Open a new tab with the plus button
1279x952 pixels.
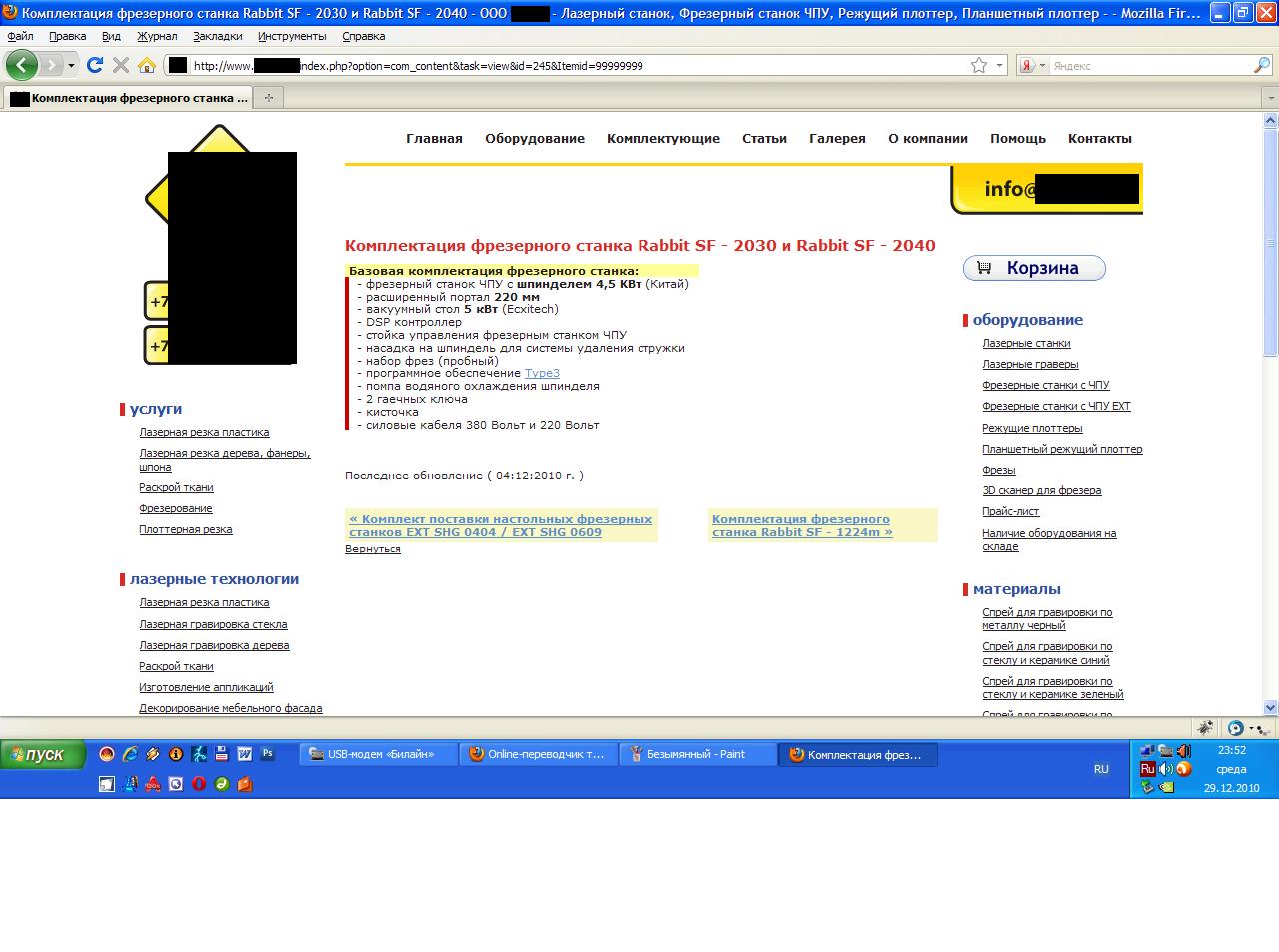pos(268,97)
